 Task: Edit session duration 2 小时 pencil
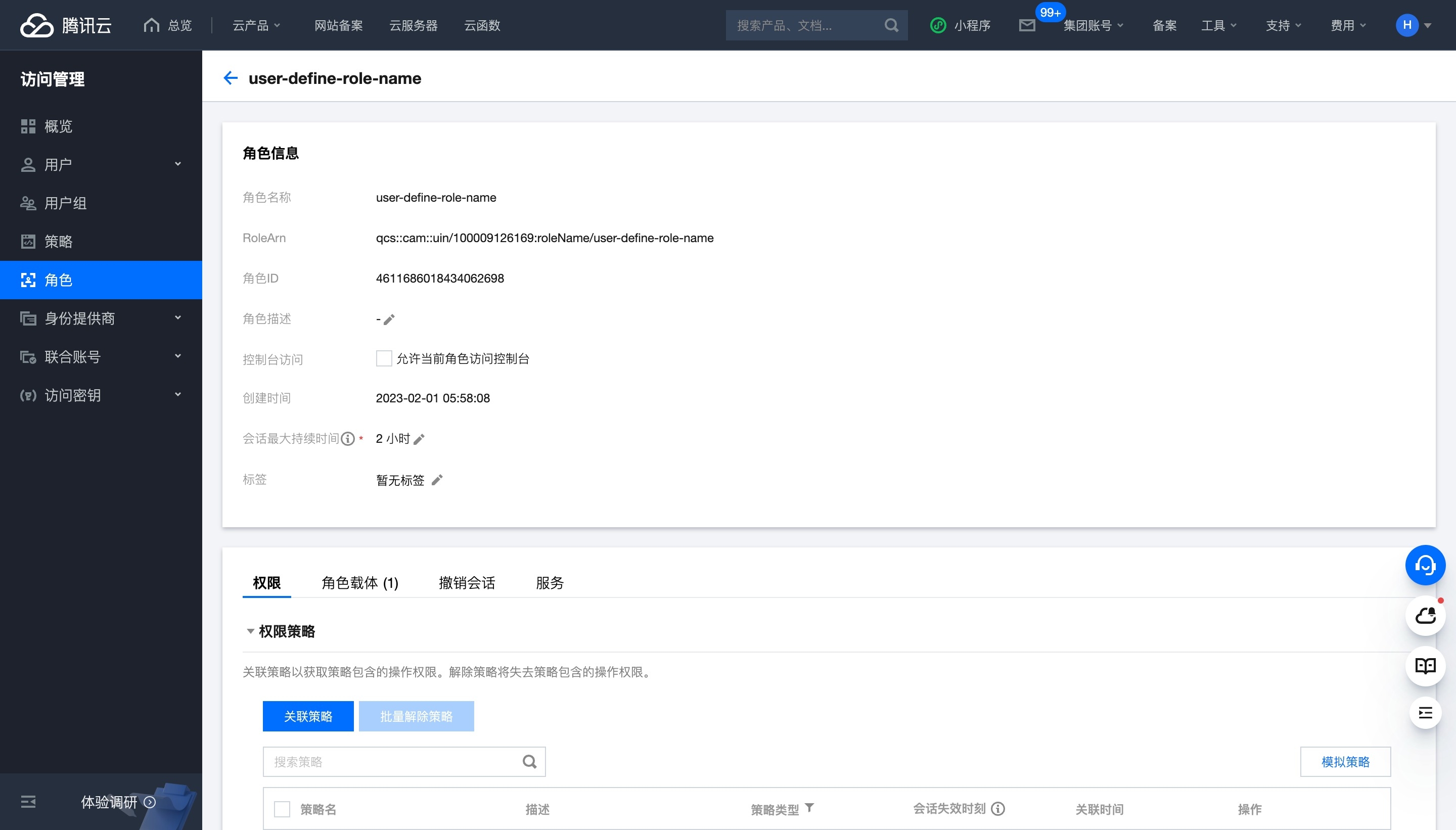coord(419,439)
